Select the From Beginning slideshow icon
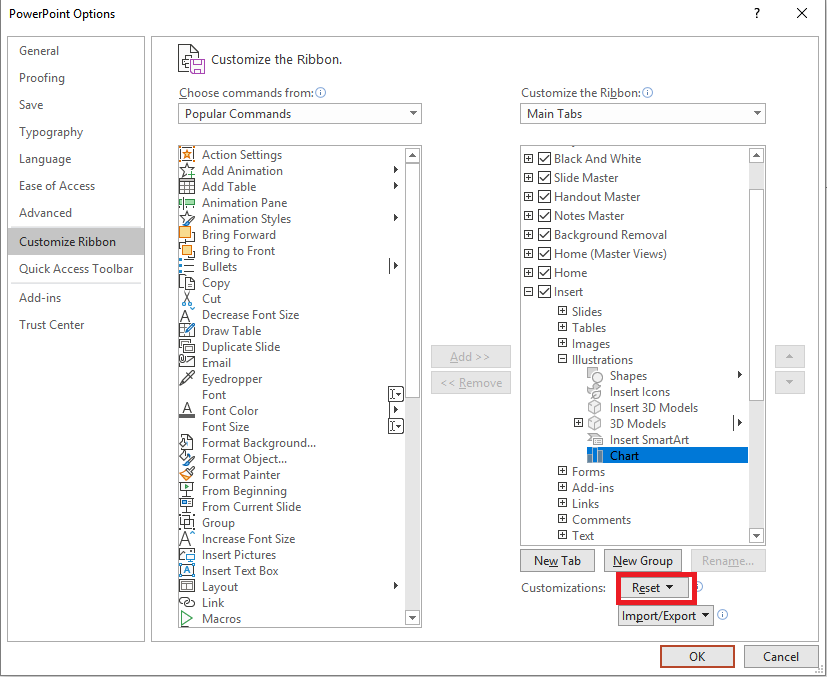Image resolution: width=827 pixels, height=677 pixels. coord(187,490)
